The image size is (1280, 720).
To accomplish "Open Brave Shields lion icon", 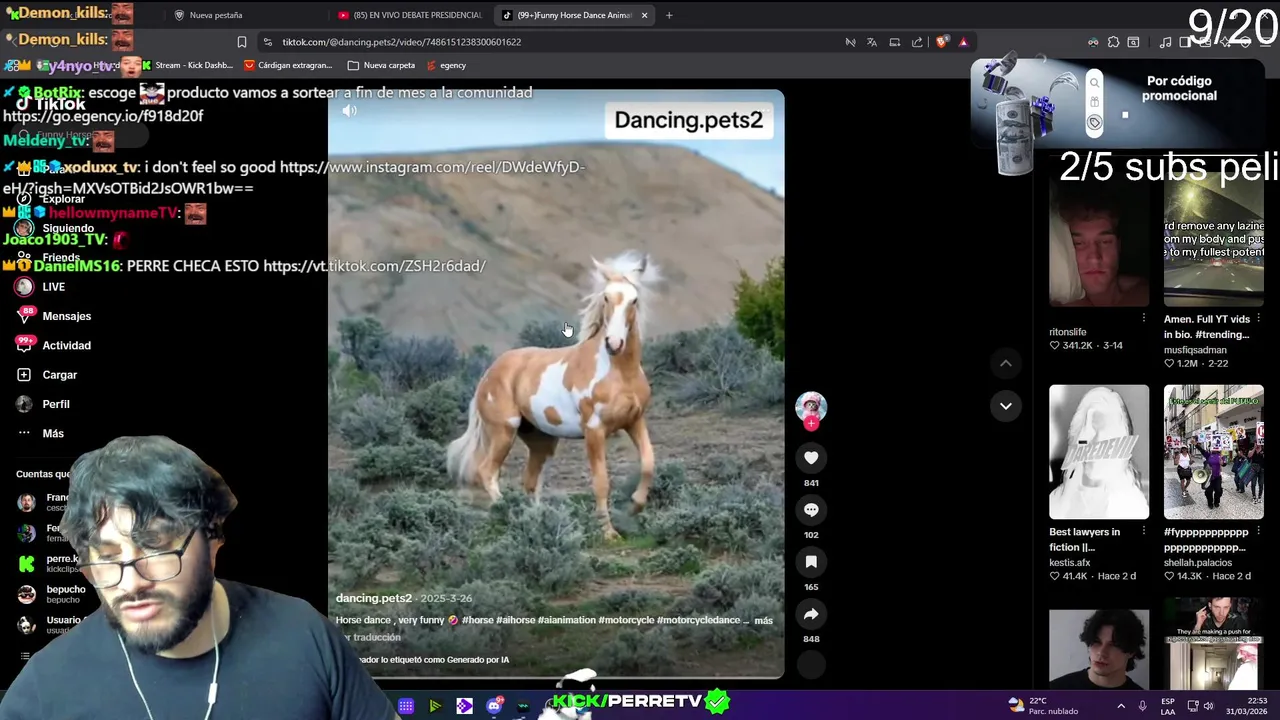I will point(942,42).
